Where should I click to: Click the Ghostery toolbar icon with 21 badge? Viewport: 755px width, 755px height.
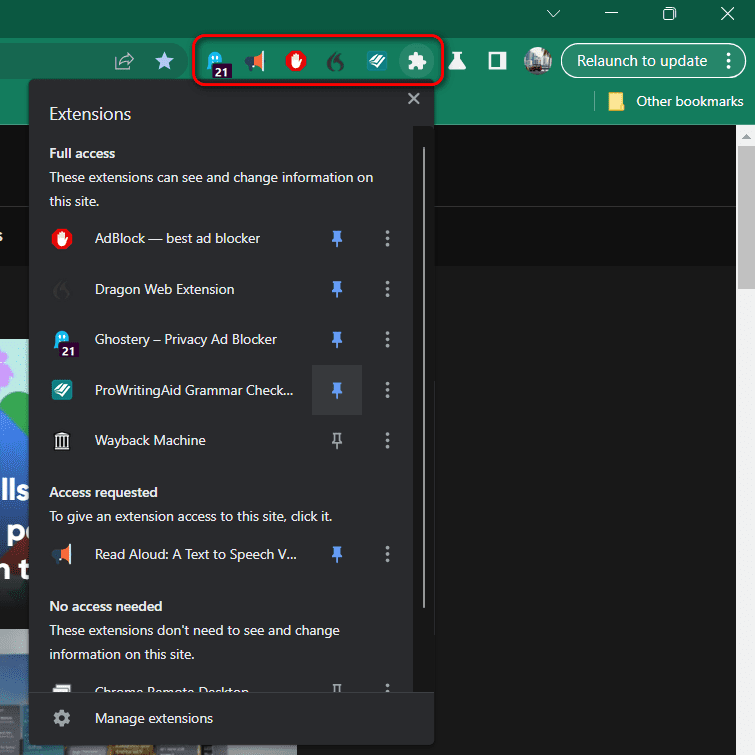click(x=217, y=63)
